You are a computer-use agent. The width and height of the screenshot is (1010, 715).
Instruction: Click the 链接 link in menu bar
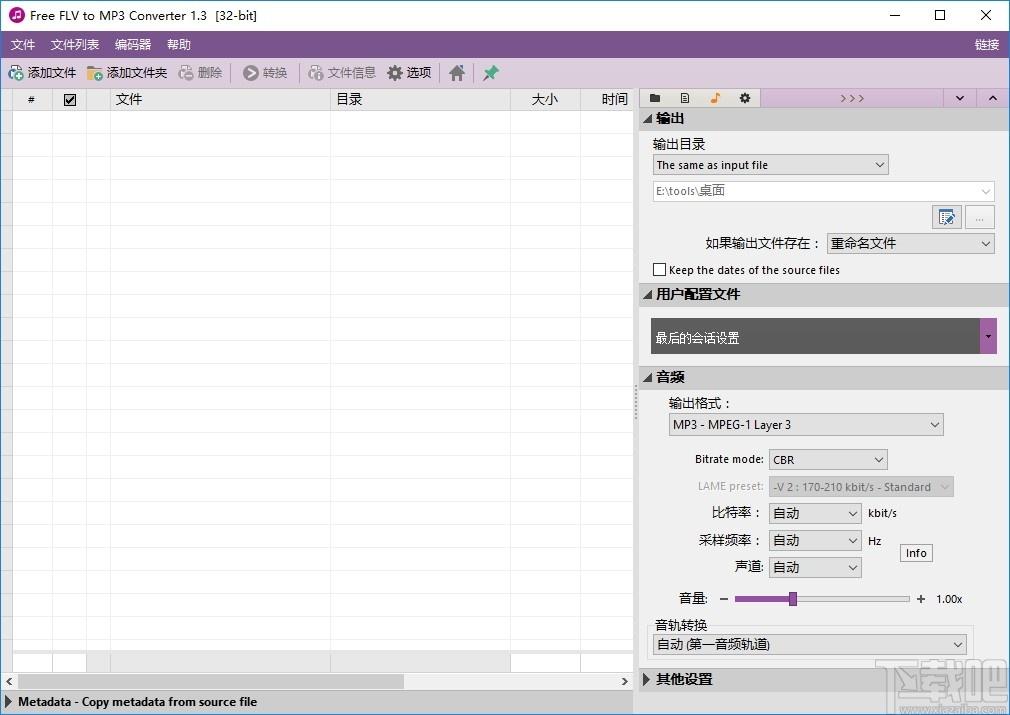986,45
